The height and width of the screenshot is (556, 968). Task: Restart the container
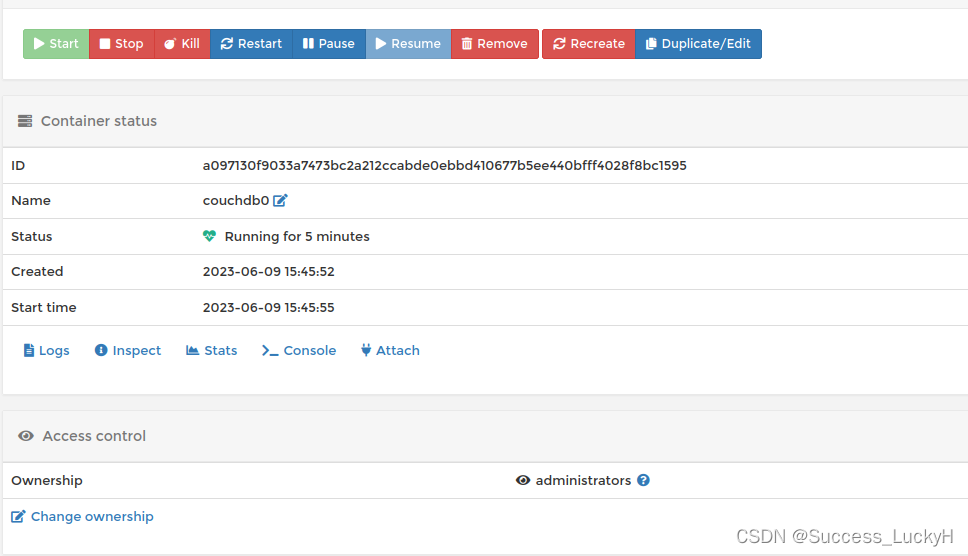(x=251, y=44)
